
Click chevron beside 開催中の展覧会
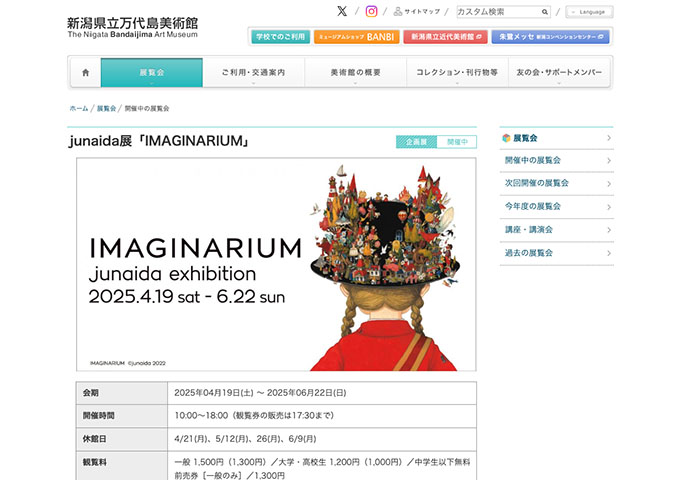point(609,161)
